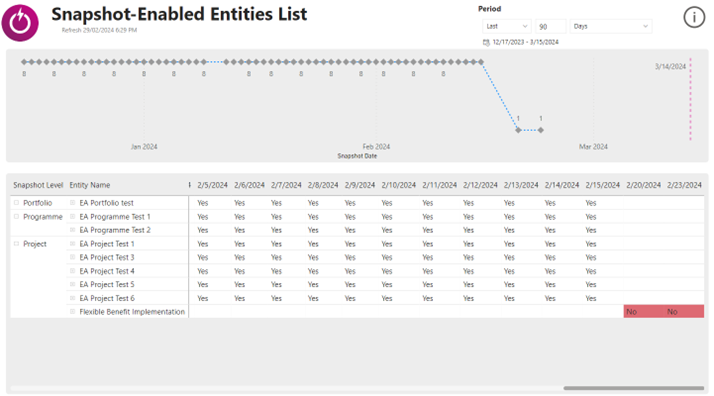Viewport: 714px width, 396px height.
Task: Collapse the Portfolio snapshot level row
Action: [16, 203]
